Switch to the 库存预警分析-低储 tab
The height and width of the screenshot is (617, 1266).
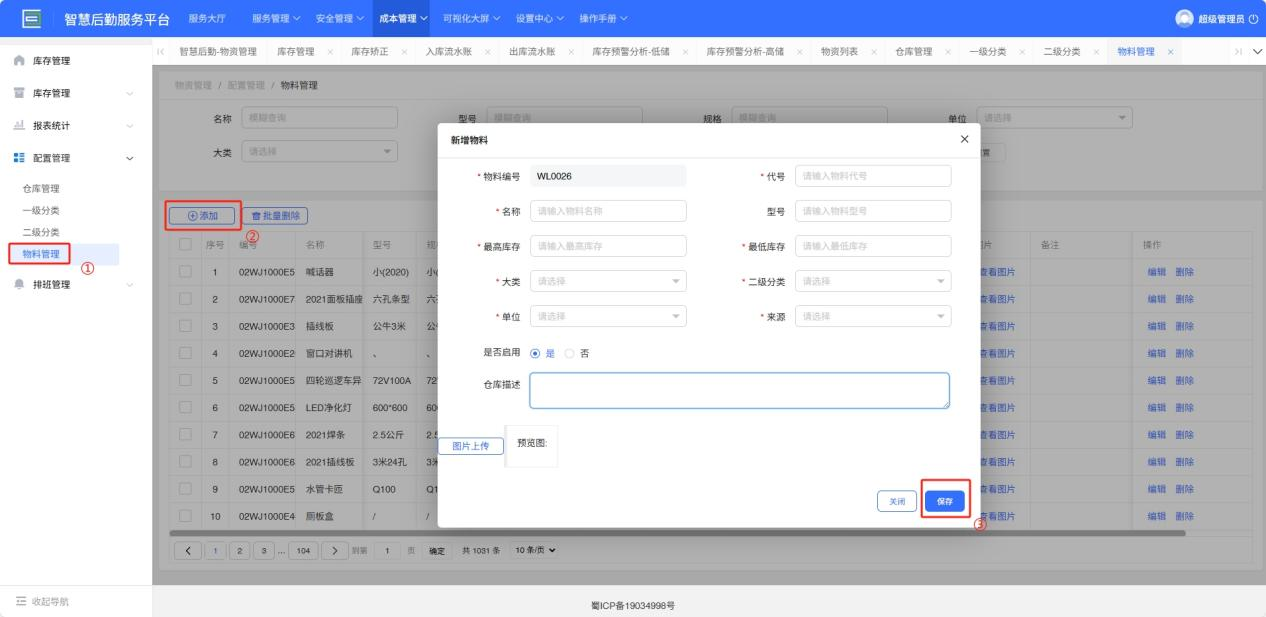pos(633,51)
